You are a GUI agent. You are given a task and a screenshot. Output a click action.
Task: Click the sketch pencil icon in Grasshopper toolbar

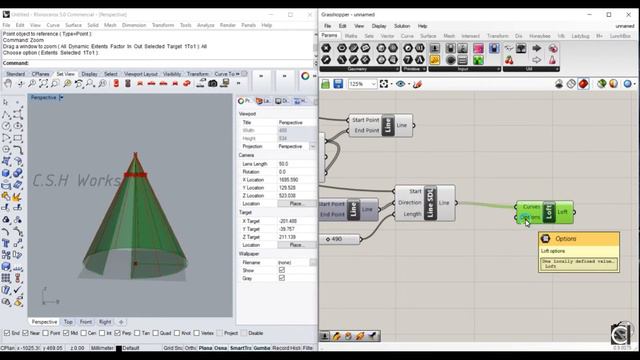pyautogui.click(x=417, y=84)
